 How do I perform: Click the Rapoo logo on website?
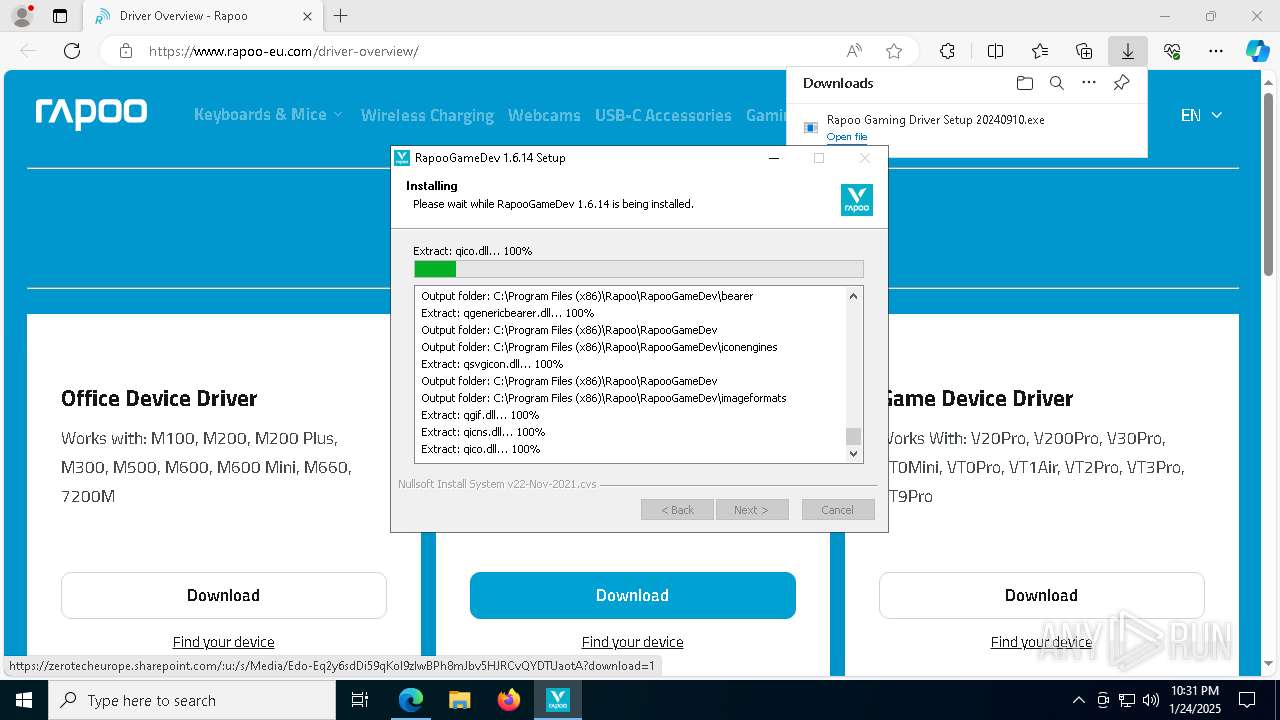point(91,113)
